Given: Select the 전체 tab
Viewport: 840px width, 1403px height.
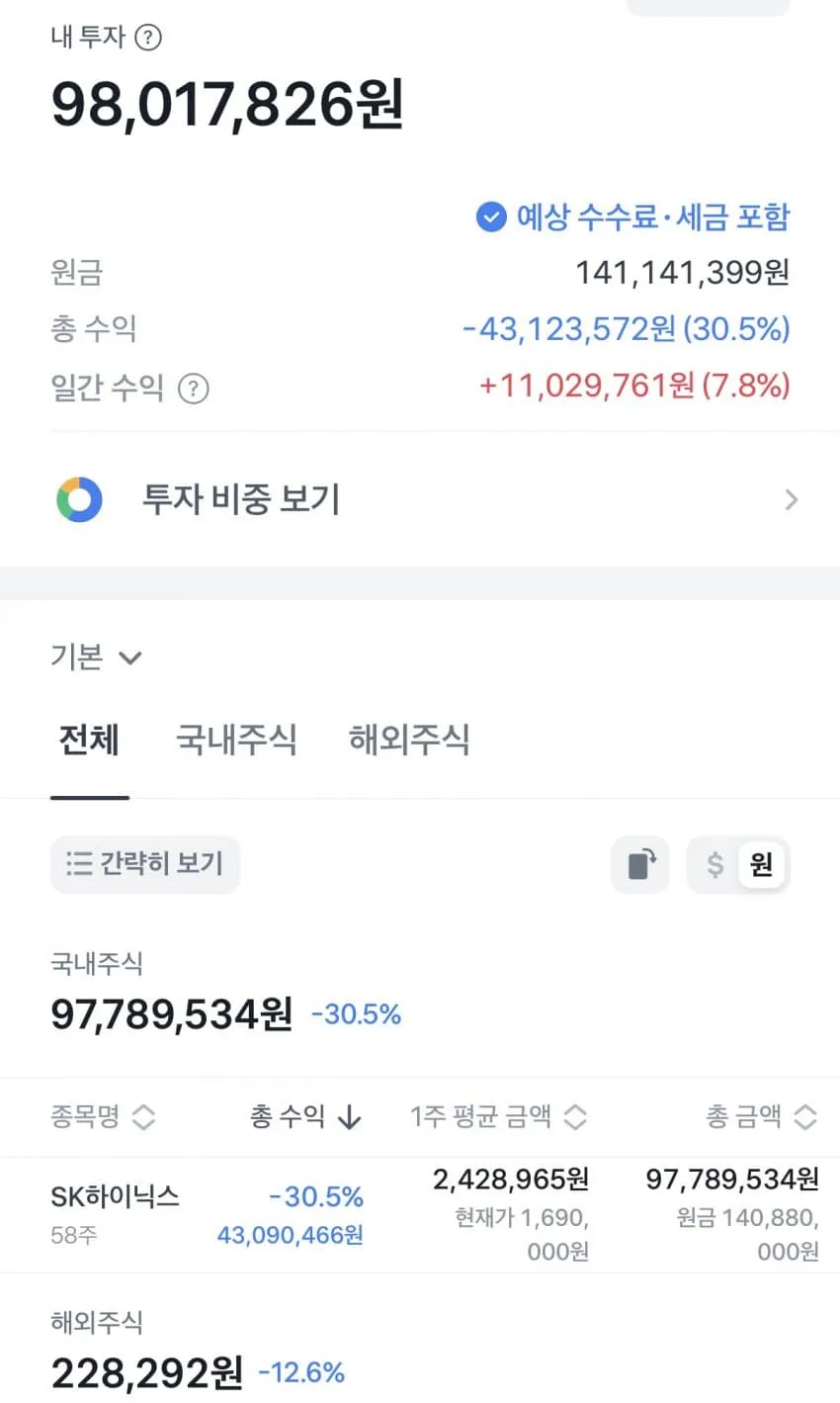Looking at the screenshot, I should coord(89,740).
